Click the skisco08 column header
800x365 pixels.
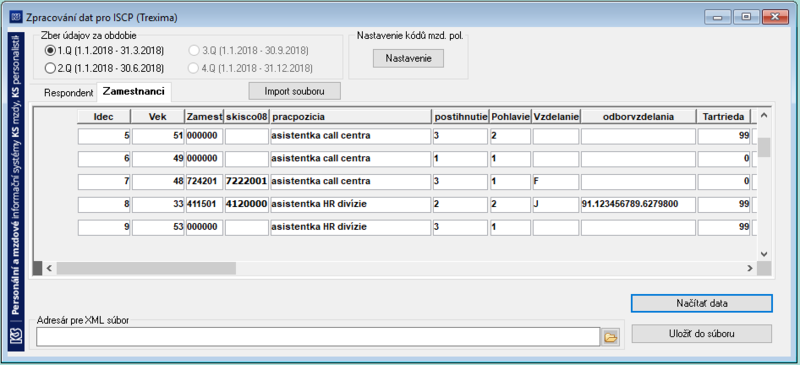tap(246, 117)
